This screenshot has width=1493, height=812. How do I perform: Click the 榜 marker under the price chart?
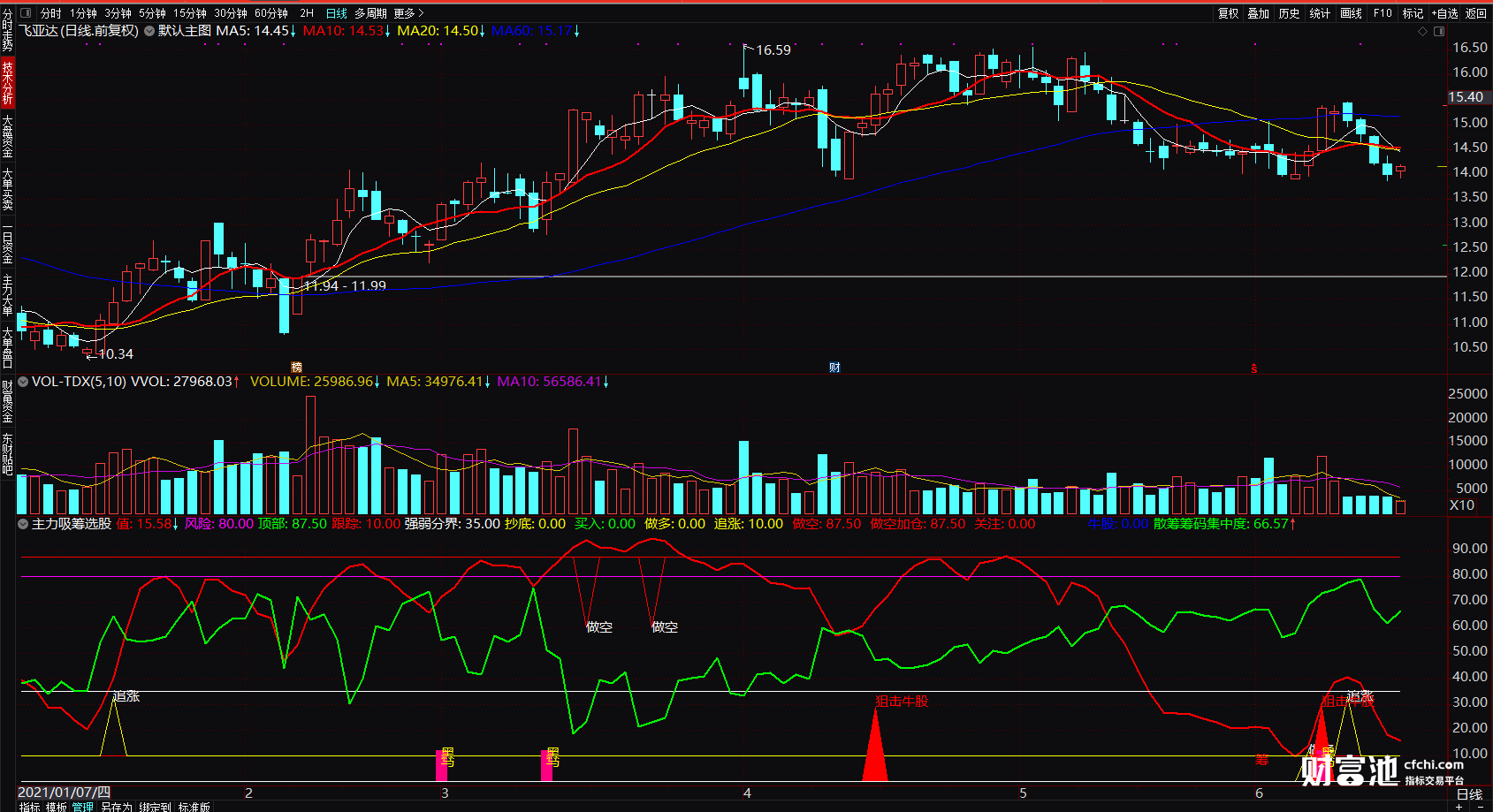pos(297,368)
